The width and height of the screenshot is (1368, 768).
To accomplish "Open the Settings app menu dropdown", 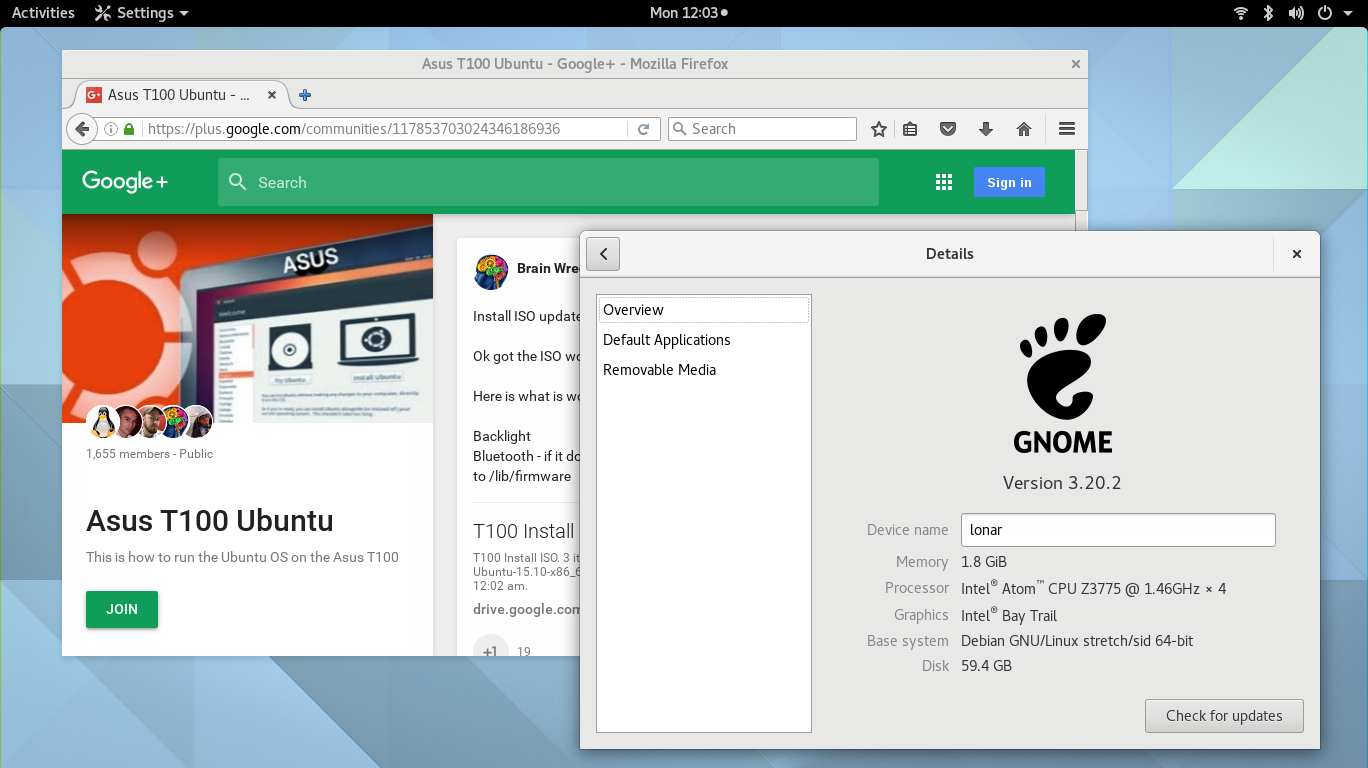I will (141, 13).
